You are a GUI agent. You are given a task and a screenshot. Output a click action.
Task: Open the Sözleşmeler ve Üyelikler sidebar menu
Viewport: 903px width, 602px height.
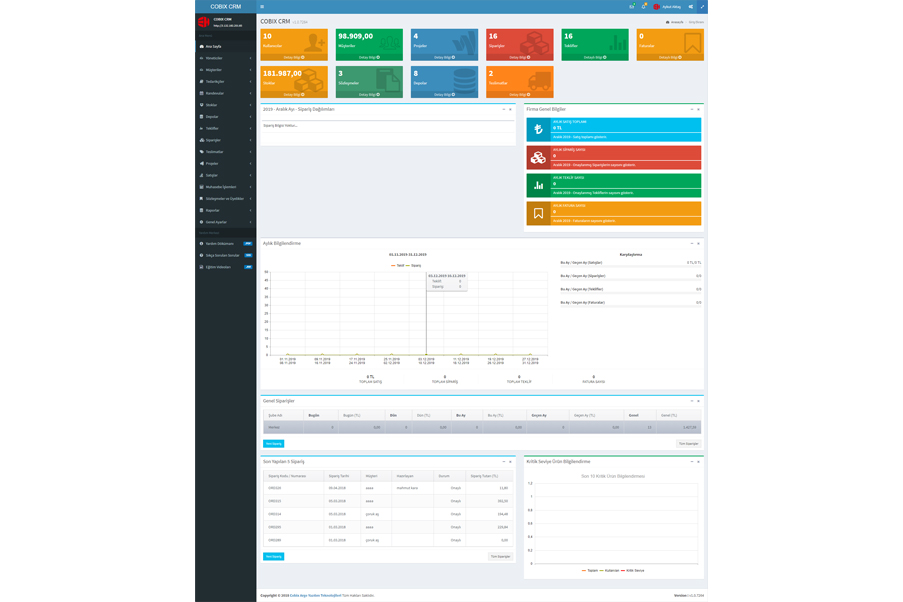(x=226, y=199)
